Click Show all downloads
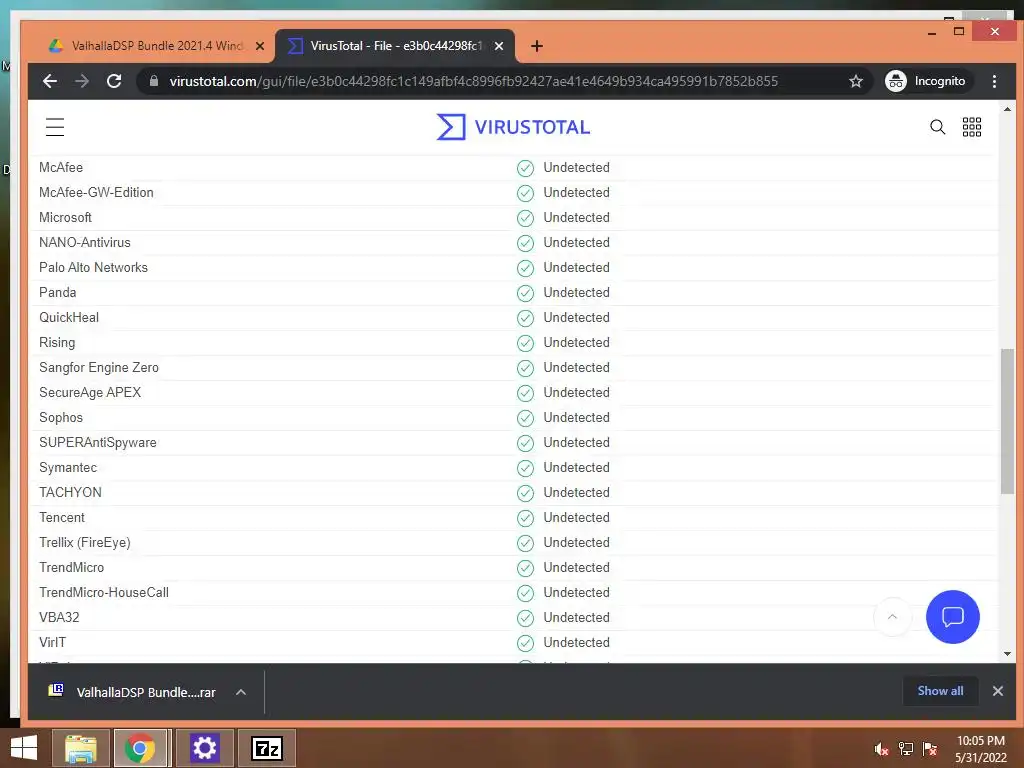The width and height of the screenshot is (1024, 768). coord(940,691)
